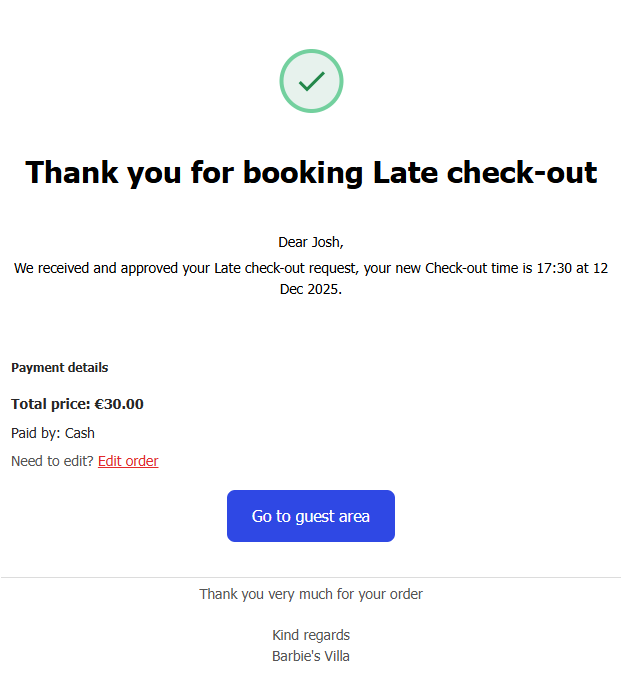
Task: Click the word 'Cash' payment method
Action: click(x=80, y=433)
